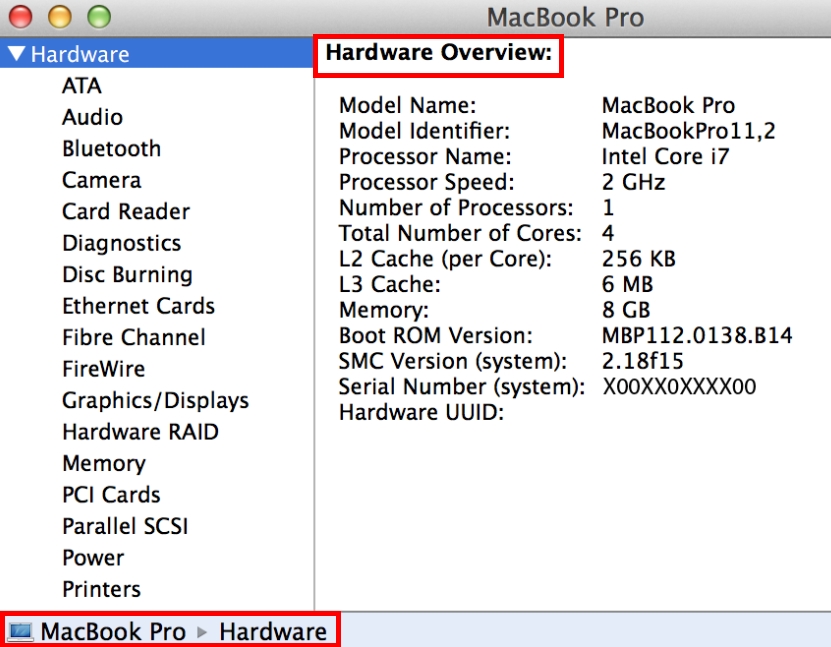
Task: Click the green zoom window button
Action: (x=99, y=17)
